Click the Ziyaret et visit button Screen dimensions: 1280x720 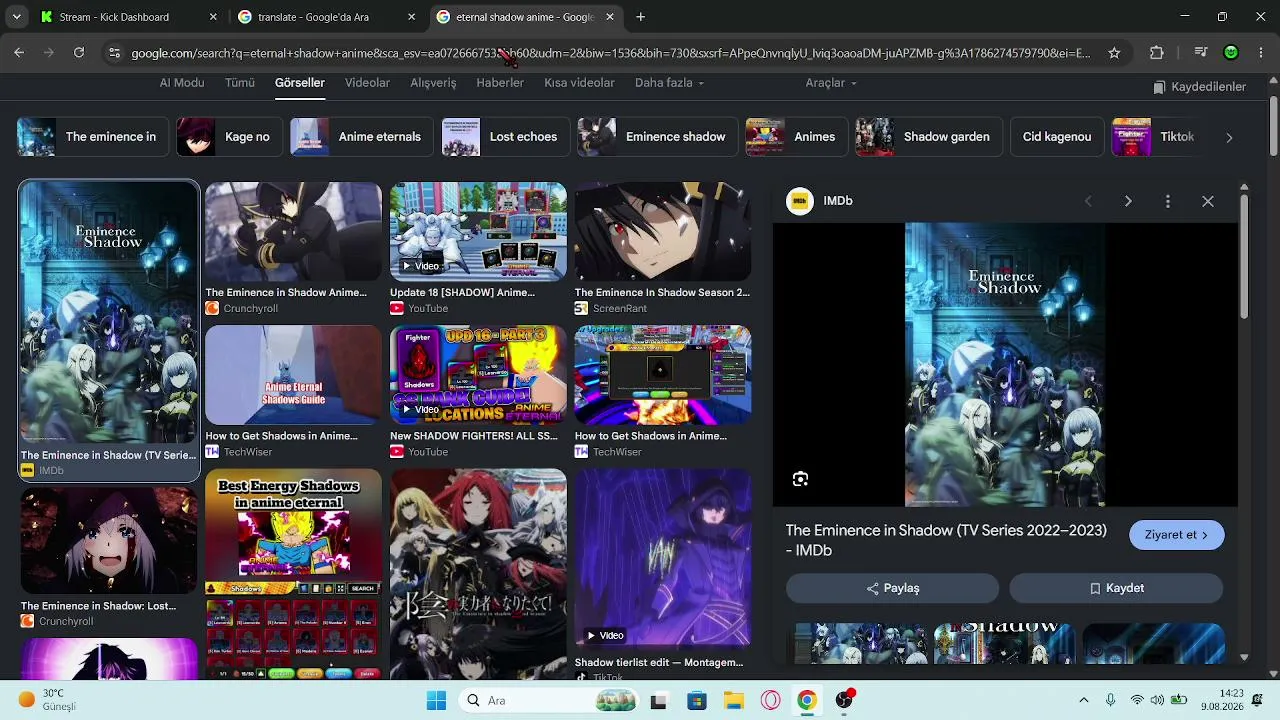tap(1177, 535)
